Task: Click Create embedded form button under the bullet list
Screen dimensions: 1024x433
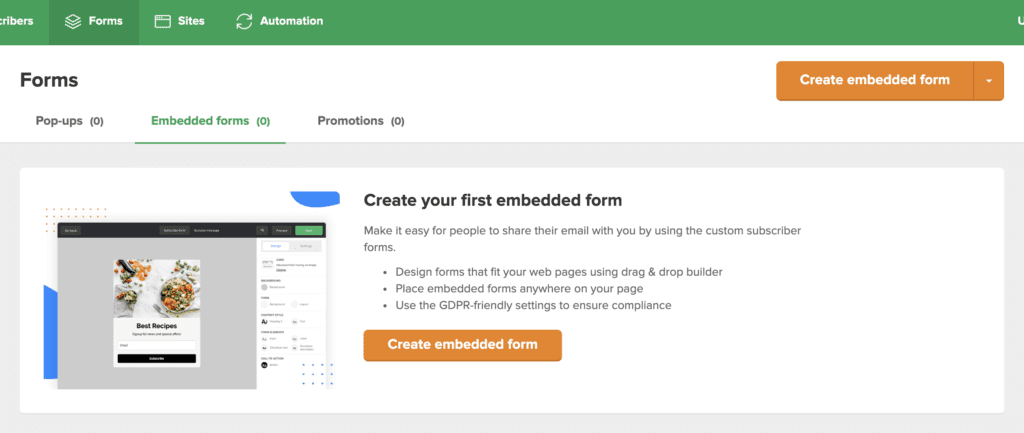Action: (x=462, y=345)
